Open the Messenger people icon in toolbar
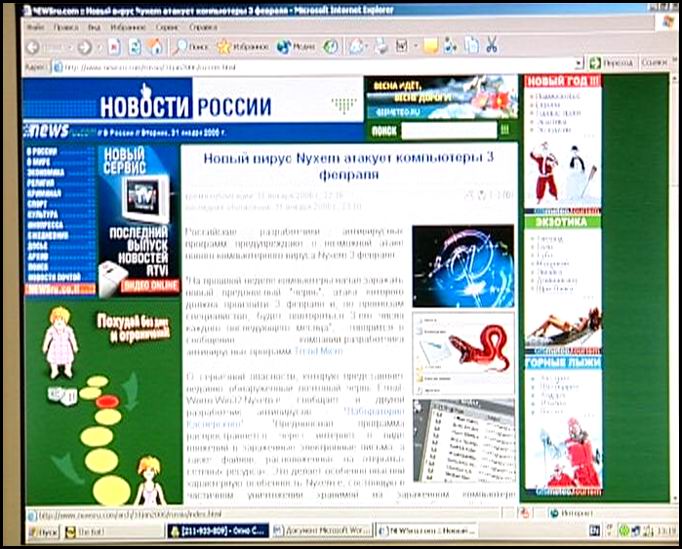This screenshot has width=682, height=549. (x=451, y=46)
